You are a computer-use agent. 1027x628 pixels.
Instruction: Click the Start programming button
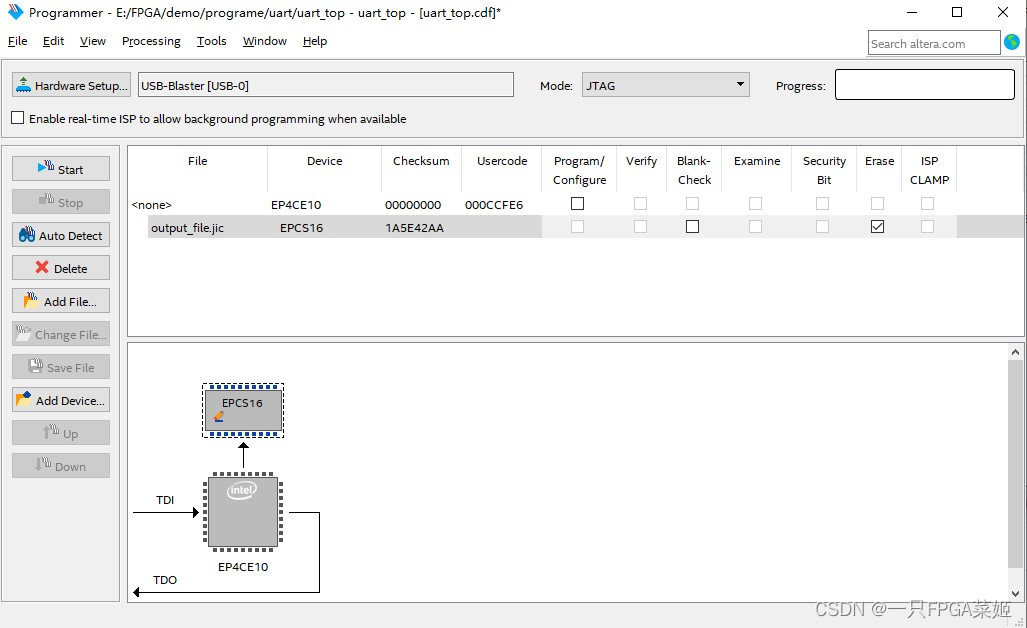tap(61, 169)
